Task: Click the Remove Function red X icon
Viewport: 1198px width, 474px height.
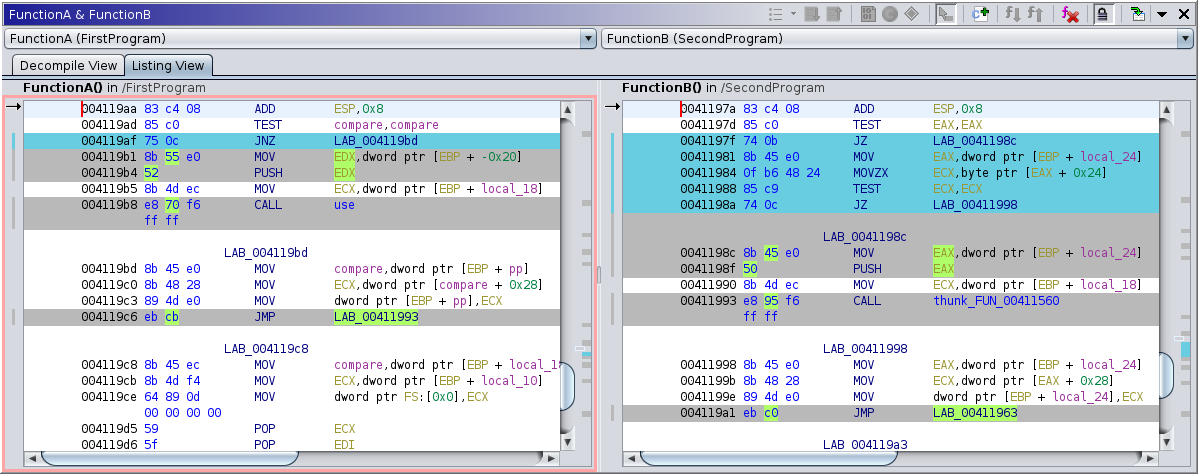Action: [x=1070, y=14]
